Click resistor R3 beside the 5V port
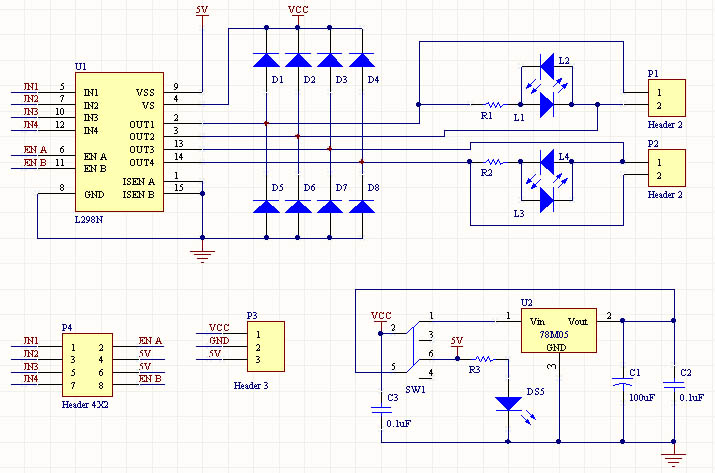715x473 pixels. click(x=483, y=358)
